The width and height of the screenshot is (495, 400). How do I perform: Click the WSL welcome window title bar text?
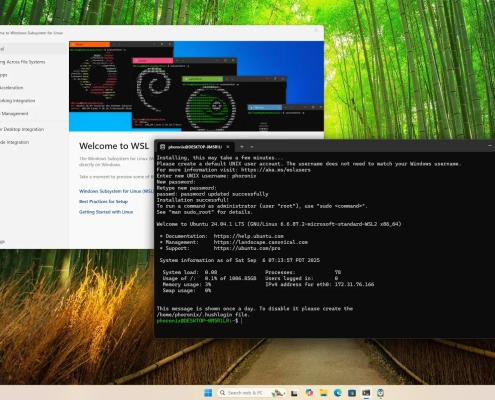(x=32, y=33)
